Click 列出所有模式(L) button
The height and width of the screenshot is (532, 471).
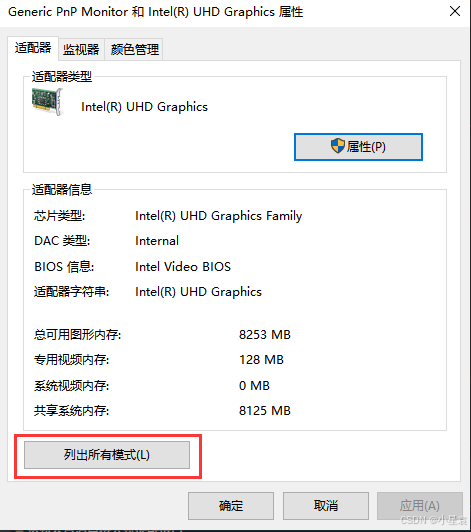(x=107, y=455)
